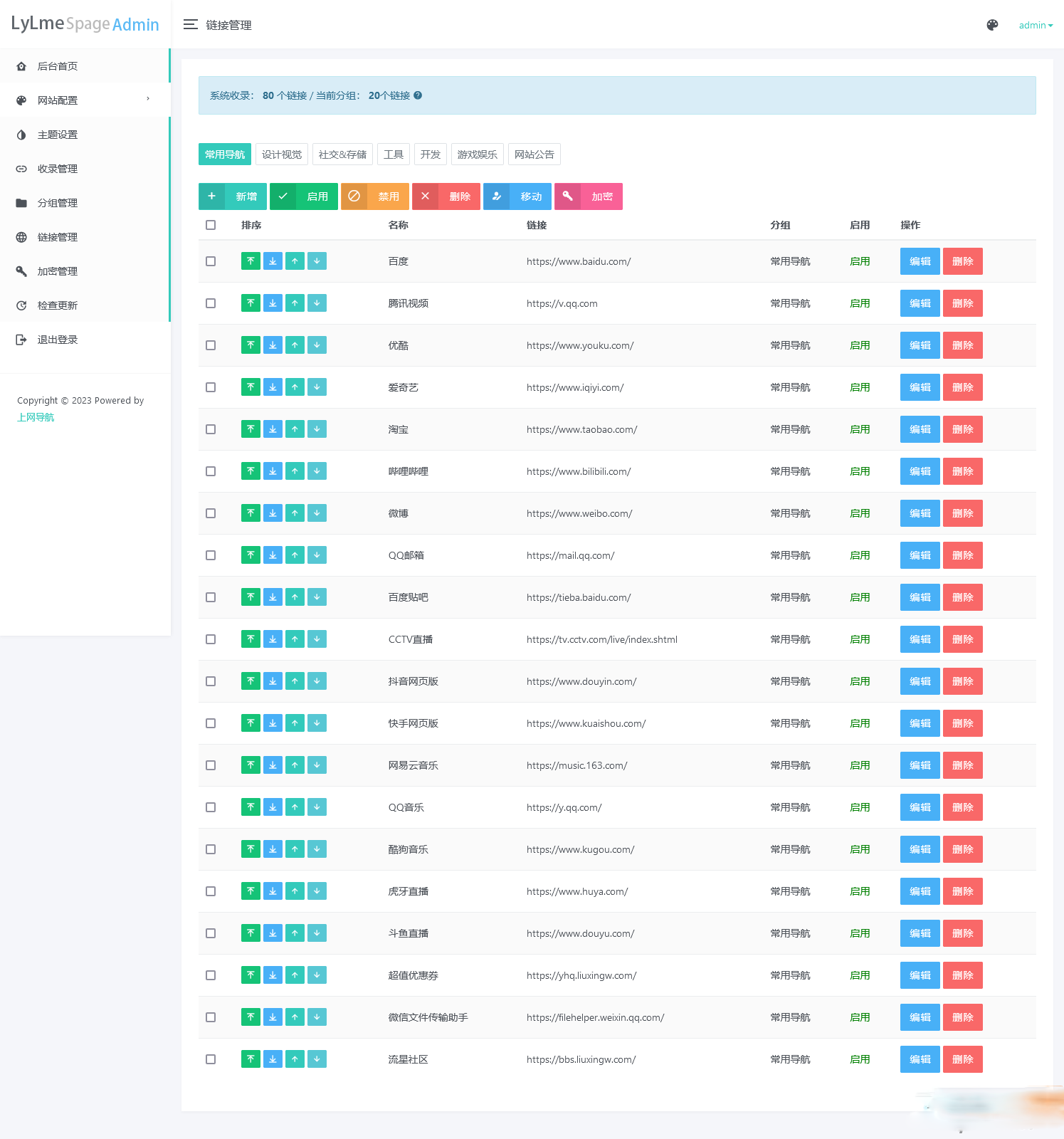
Task: Toggle the select-all checkbox in table header
Action: click(x=211, y=225)
